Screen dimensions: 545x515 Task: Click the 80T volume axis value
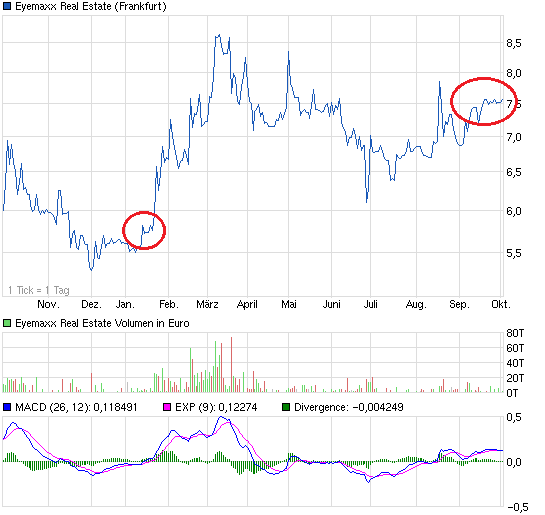pos(515,333)
